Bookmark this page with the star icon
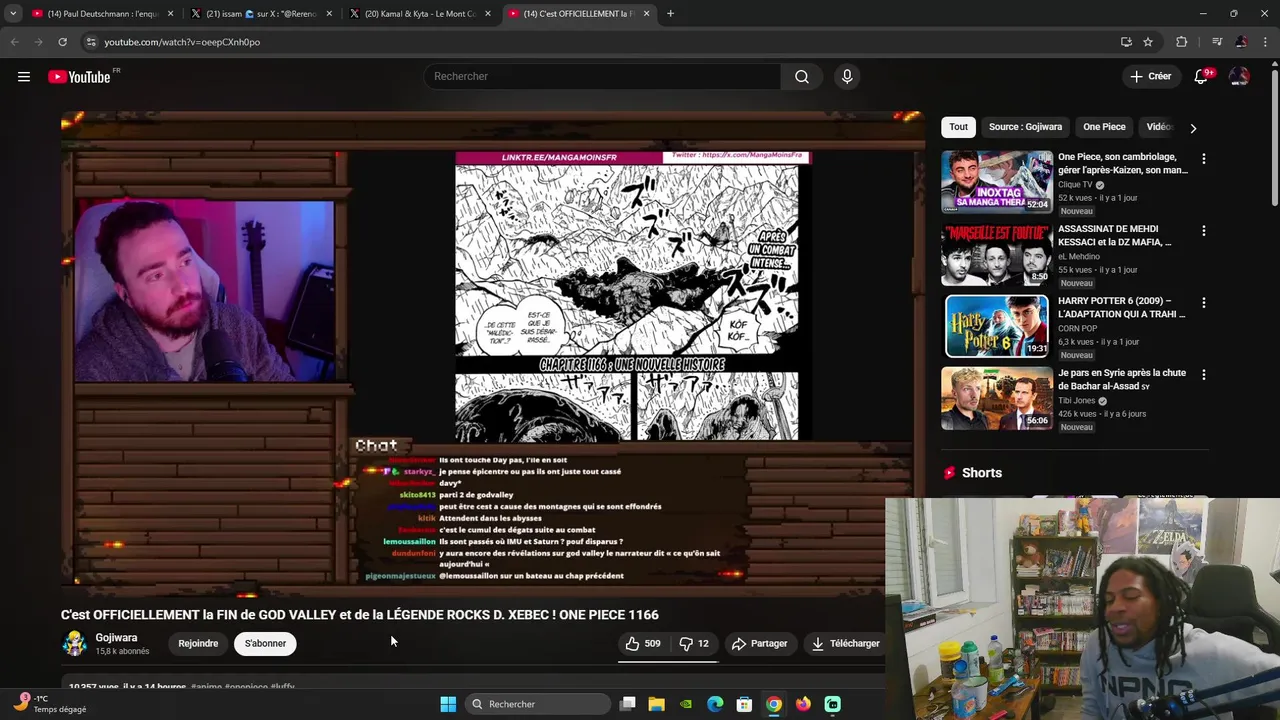 tap(1148, 42)
